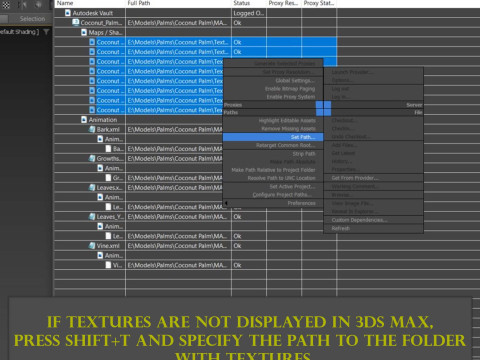
Task: Click the Anim... icon beneath Bark.xml
Action: tap(100, 139)
